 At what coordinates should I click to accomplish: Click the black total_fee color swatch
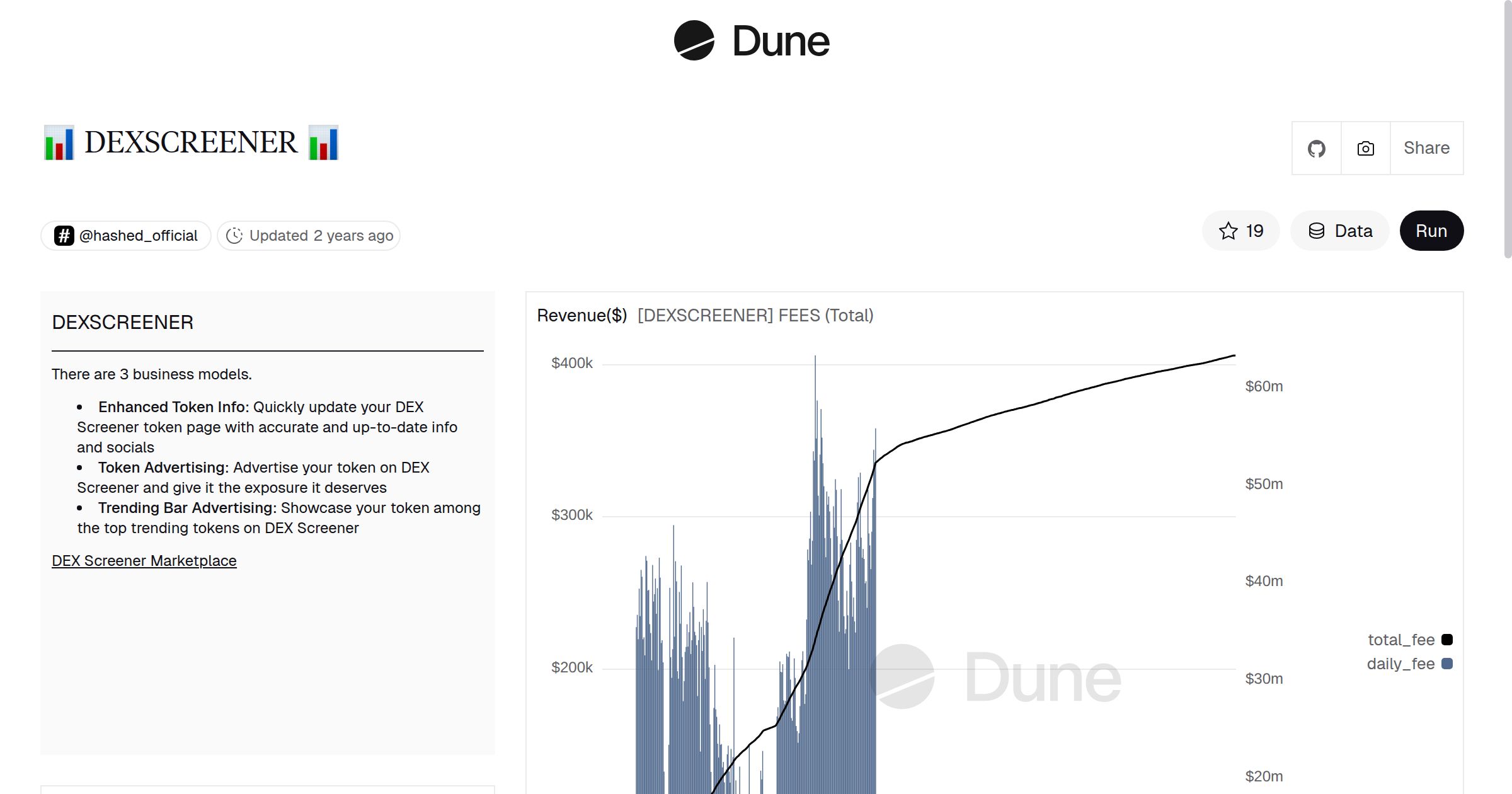click(x=1447, y=639)
